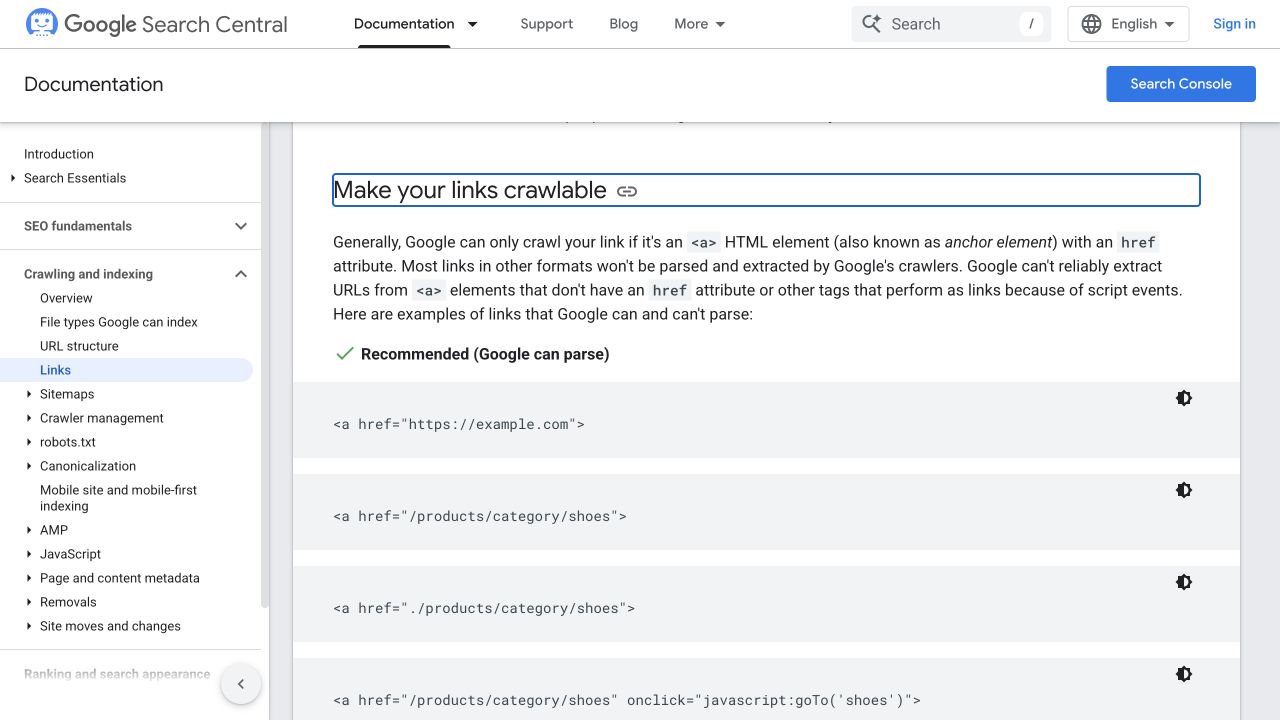Open the Documentation dropdown arrow

click(x=473, y=24)
